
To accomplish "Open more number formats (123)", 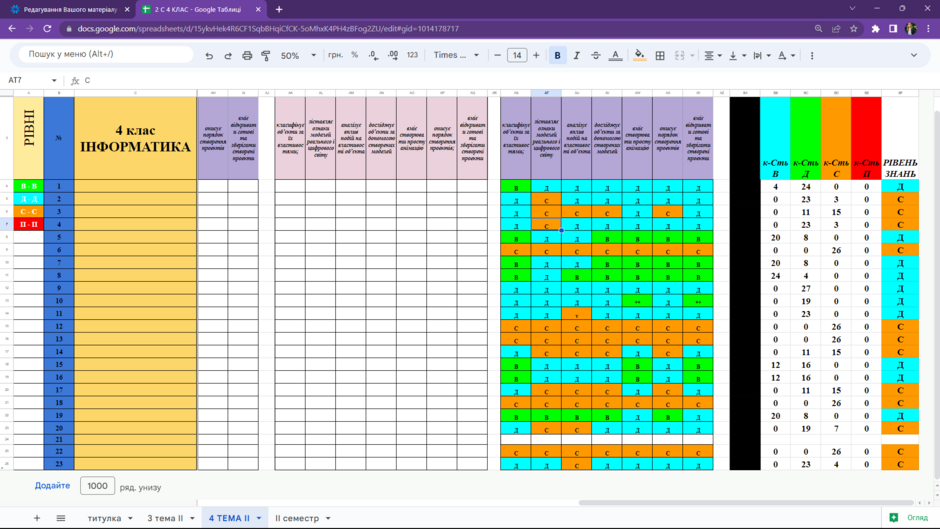I will click(412, 55).
